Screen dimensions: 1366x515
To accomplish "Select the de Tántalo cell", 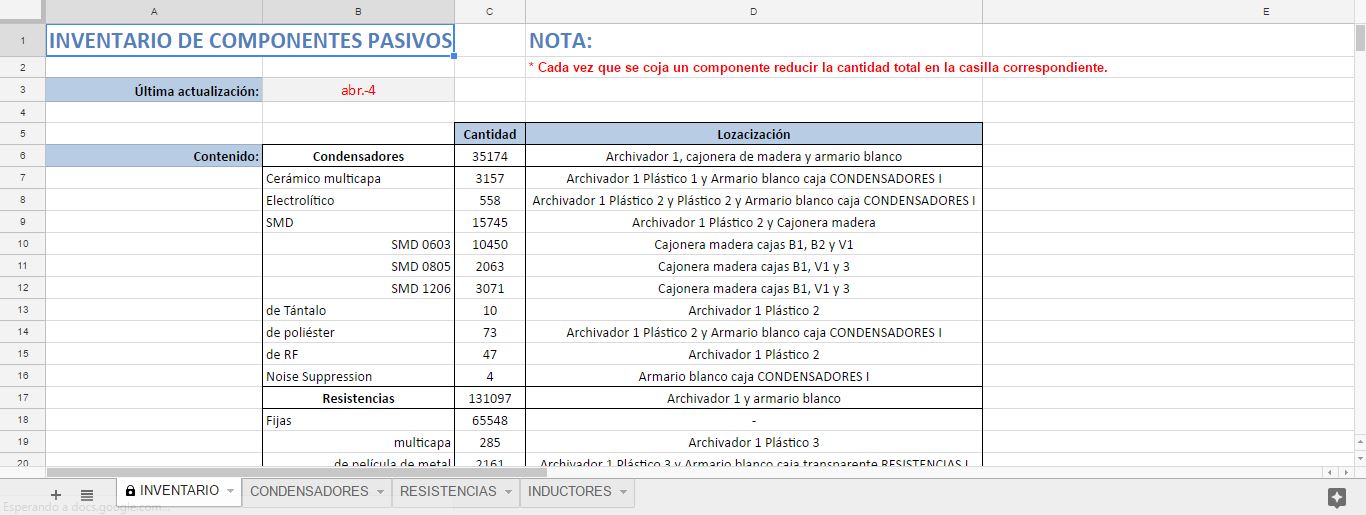I will pos(358,310).
